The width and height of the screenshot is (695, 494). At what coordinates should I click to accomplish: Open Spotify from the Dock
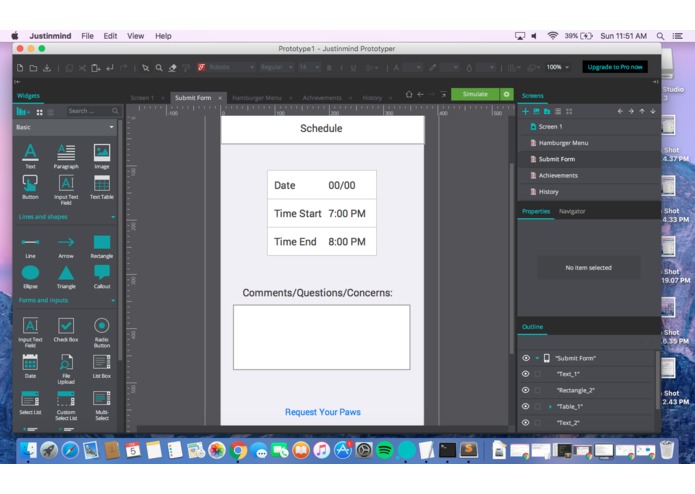point(385,450)
